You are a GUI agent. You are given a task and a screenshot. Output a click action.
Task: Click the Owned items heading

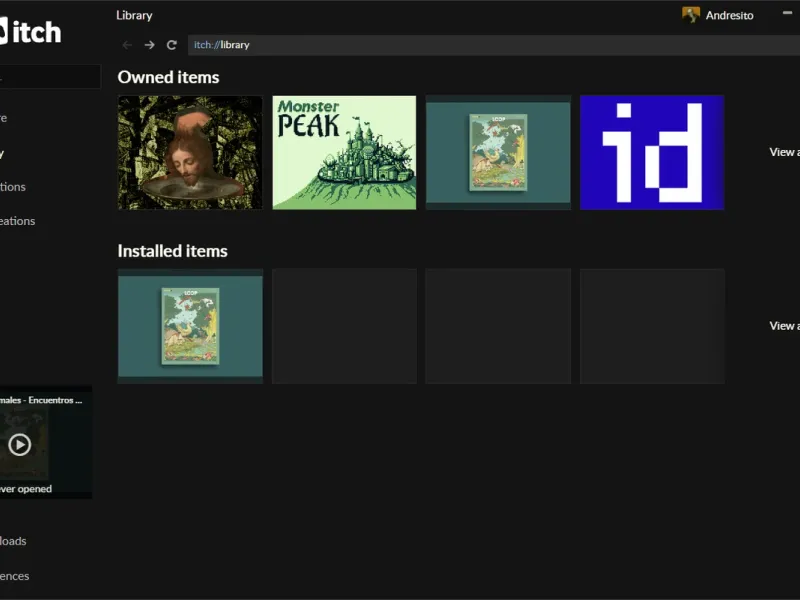coord(168,77)
